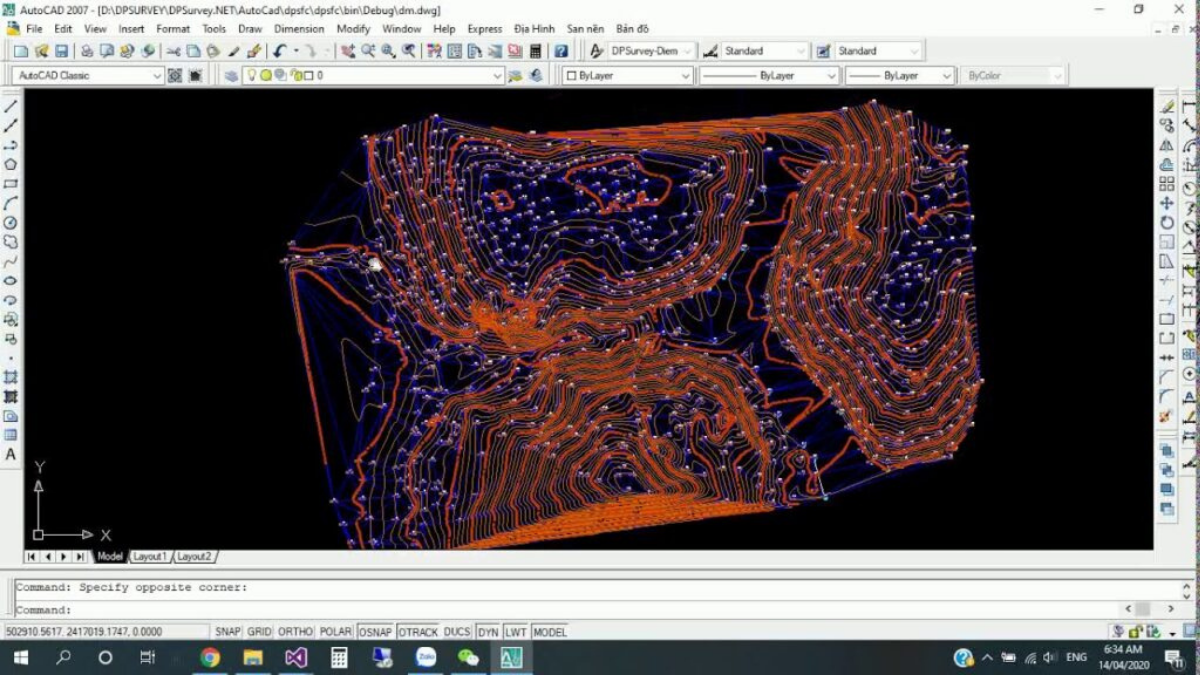Select the Move modify tool
Viewport: 1200px width, 675px height.
pyautogui.click(x=1167, y=203)
